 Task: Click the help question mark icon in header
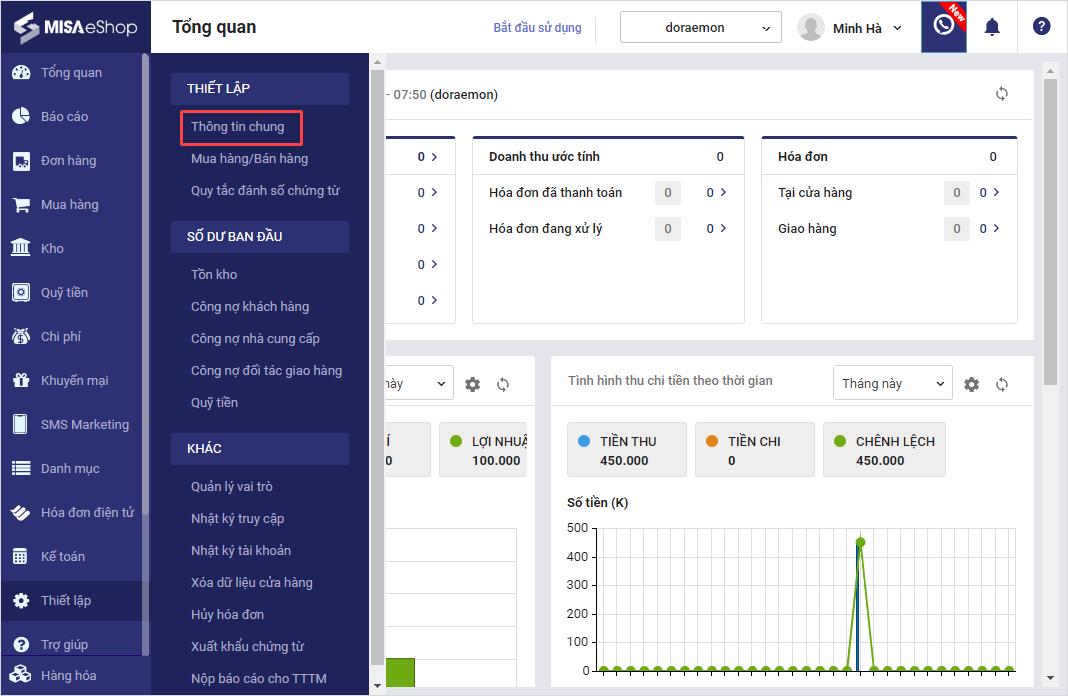1041,27
